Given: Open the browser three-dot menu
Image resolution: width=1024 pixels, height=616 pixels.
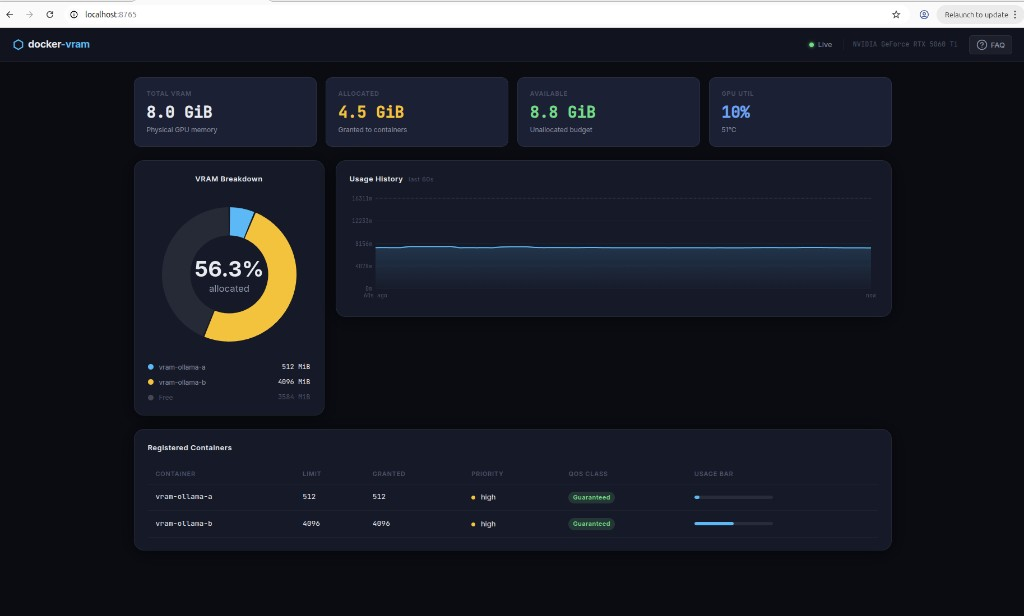Looking at the screenshot, I should click(x=1015, y=14).
